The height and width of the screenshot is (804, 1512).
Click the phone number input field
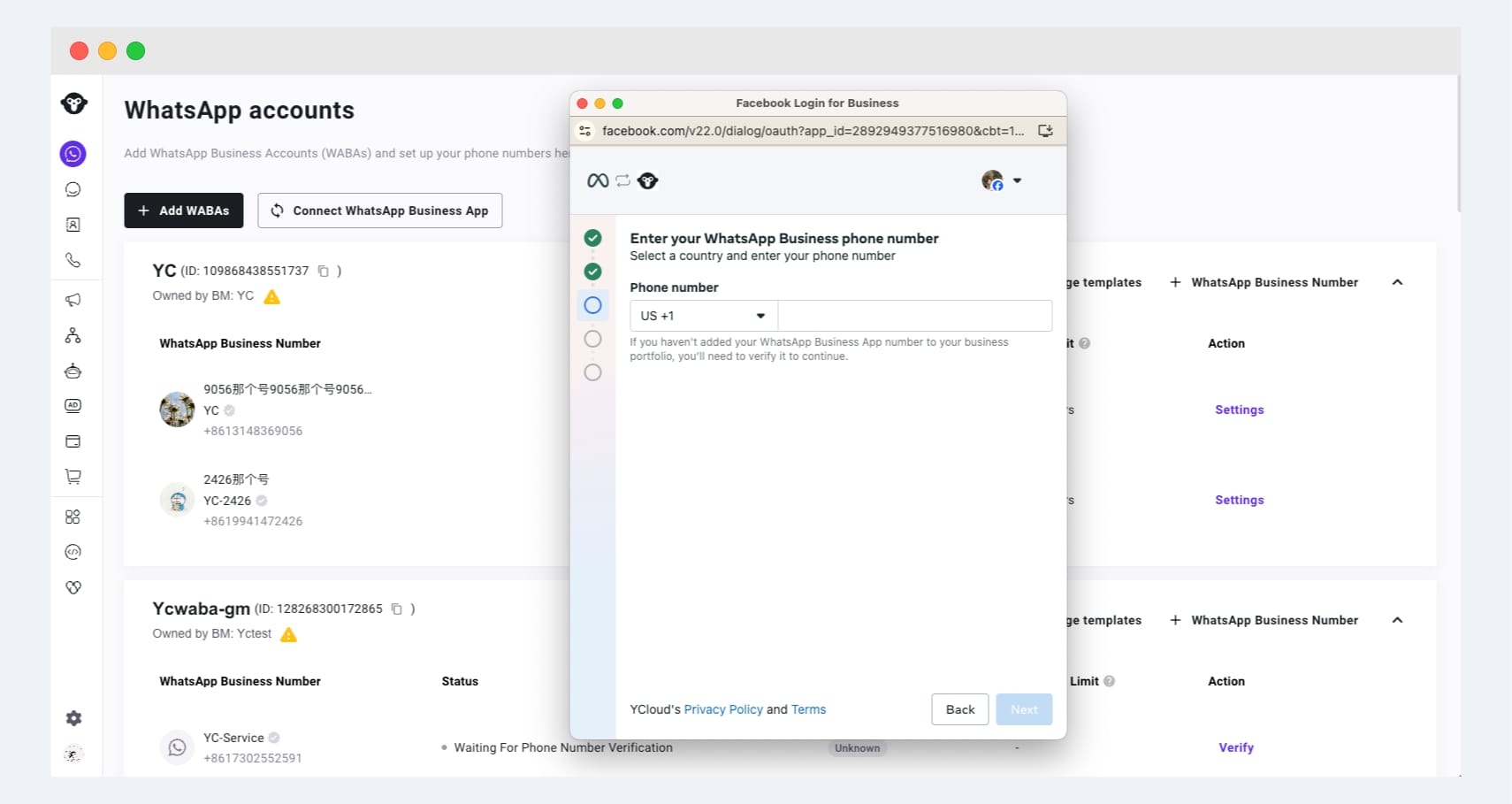click(x=915, y=316)
